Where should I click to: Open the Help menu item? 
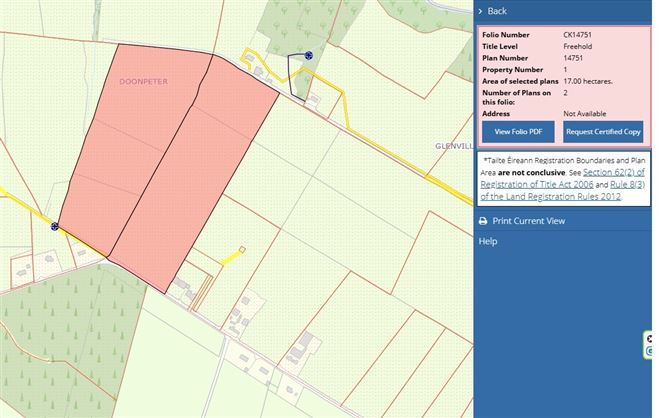point(488,241)
